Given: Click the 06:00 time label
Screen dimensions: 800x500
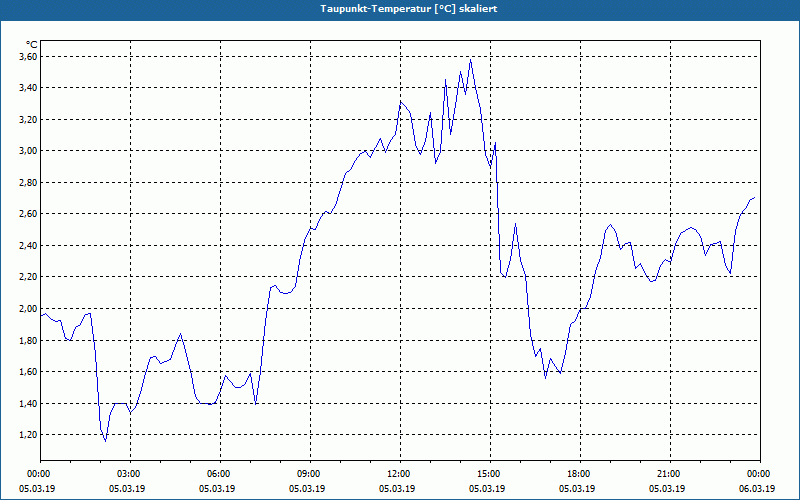Looking at the screenshot, I should tap(220, 474).
